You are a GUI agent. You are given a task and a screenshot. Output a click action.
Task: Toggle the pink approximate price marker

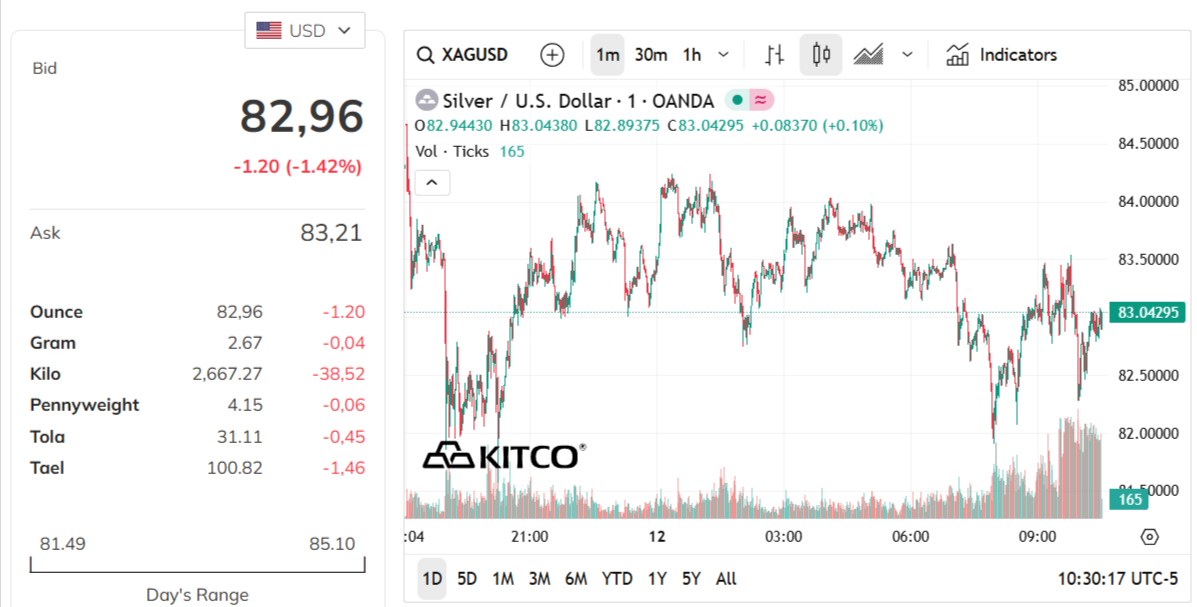pyautogui.click(x=761, y=100)
